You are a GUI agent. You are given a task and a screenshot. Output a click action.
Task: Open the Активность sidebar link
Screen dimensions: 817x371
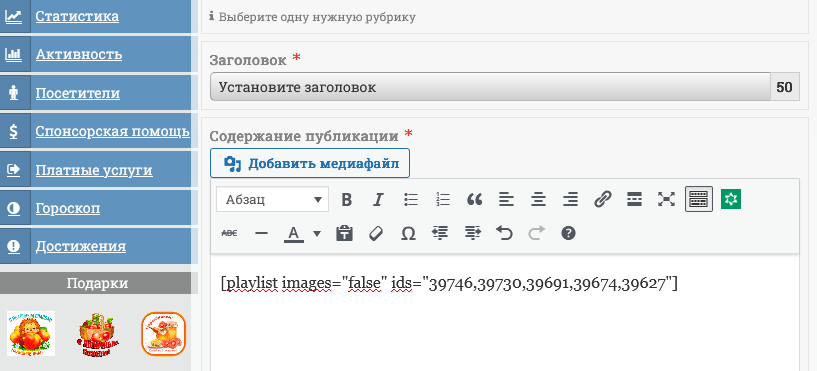coord(79,54)
